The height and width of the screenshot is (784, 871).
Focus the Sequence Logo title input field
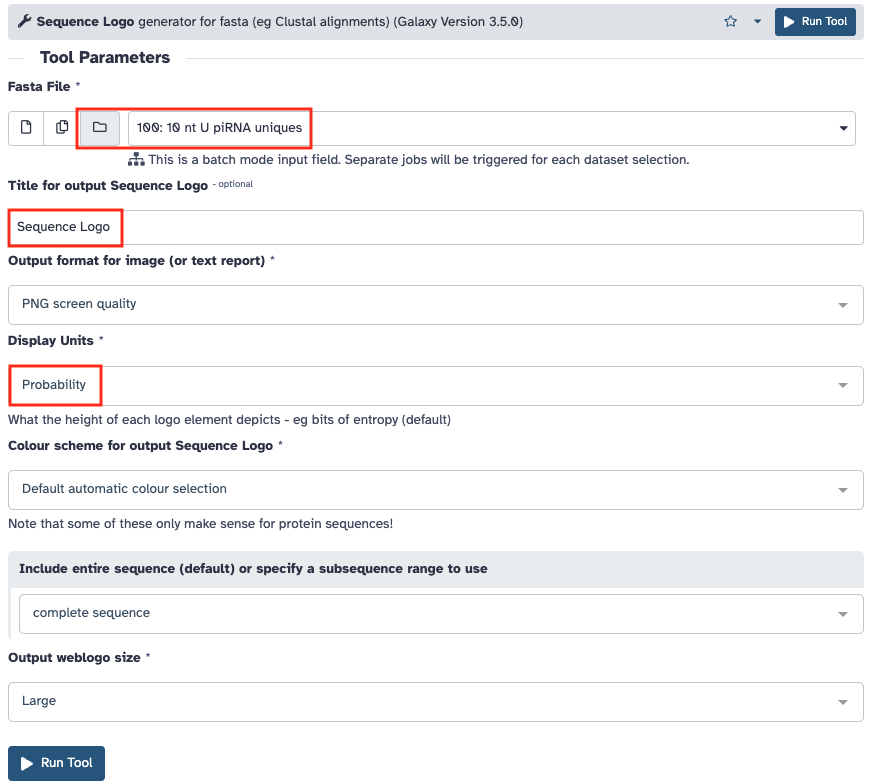pyautogui.click(x=435, y=227)
